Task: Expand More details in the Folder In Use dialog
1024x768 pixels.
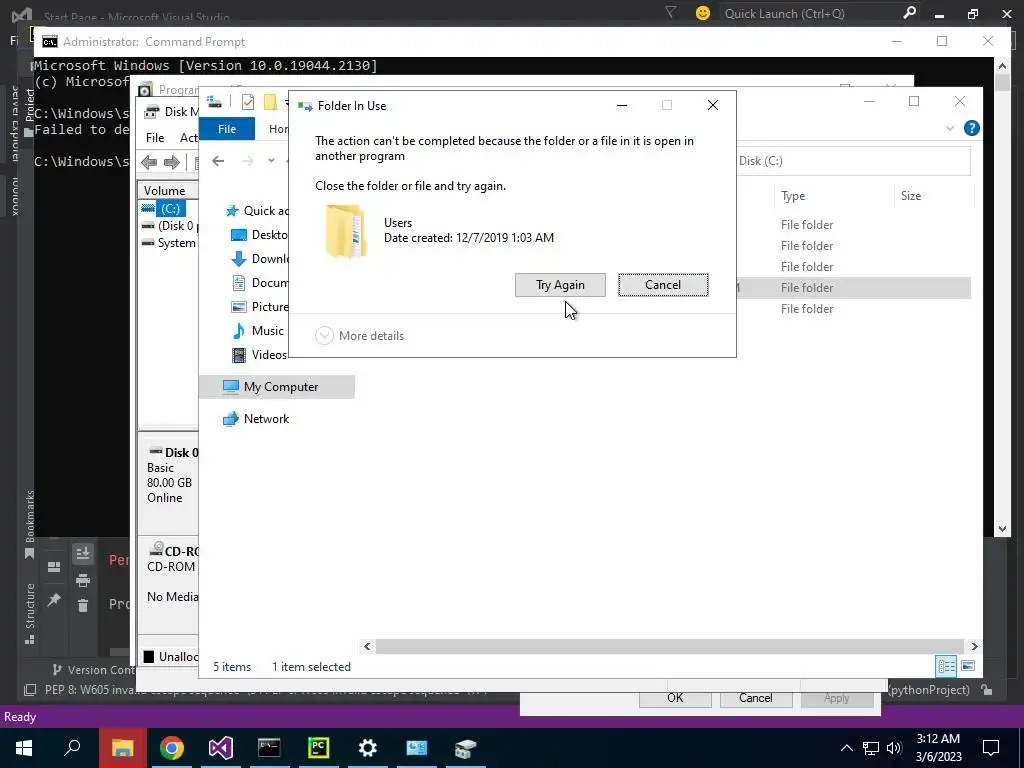Action: coord(360,336)
